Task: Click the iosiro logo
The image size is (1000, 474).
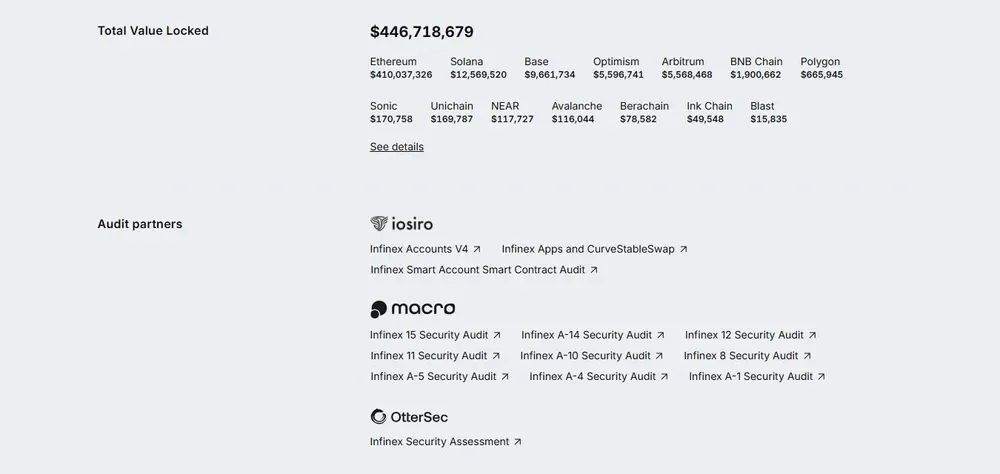Action: click(401, 224)
